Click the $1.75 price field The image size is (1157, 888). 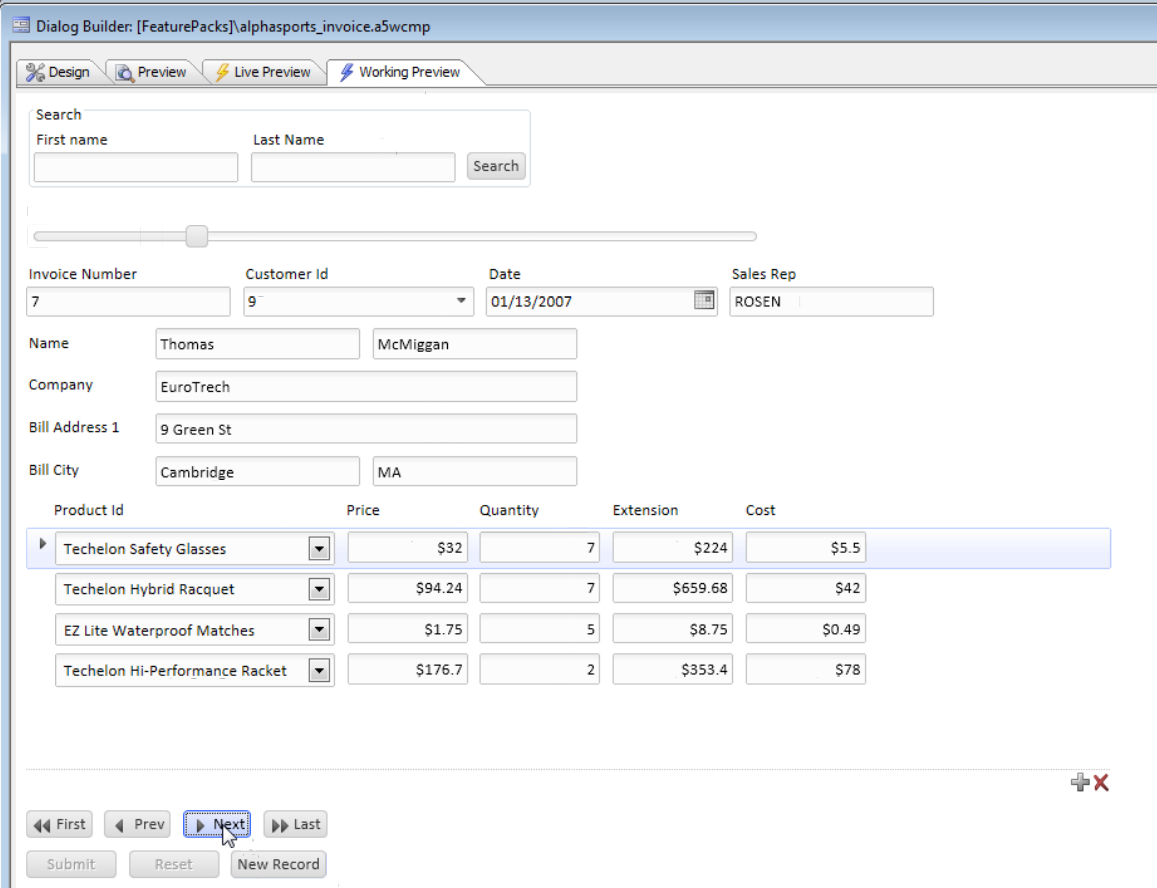[x=408, y=629]
